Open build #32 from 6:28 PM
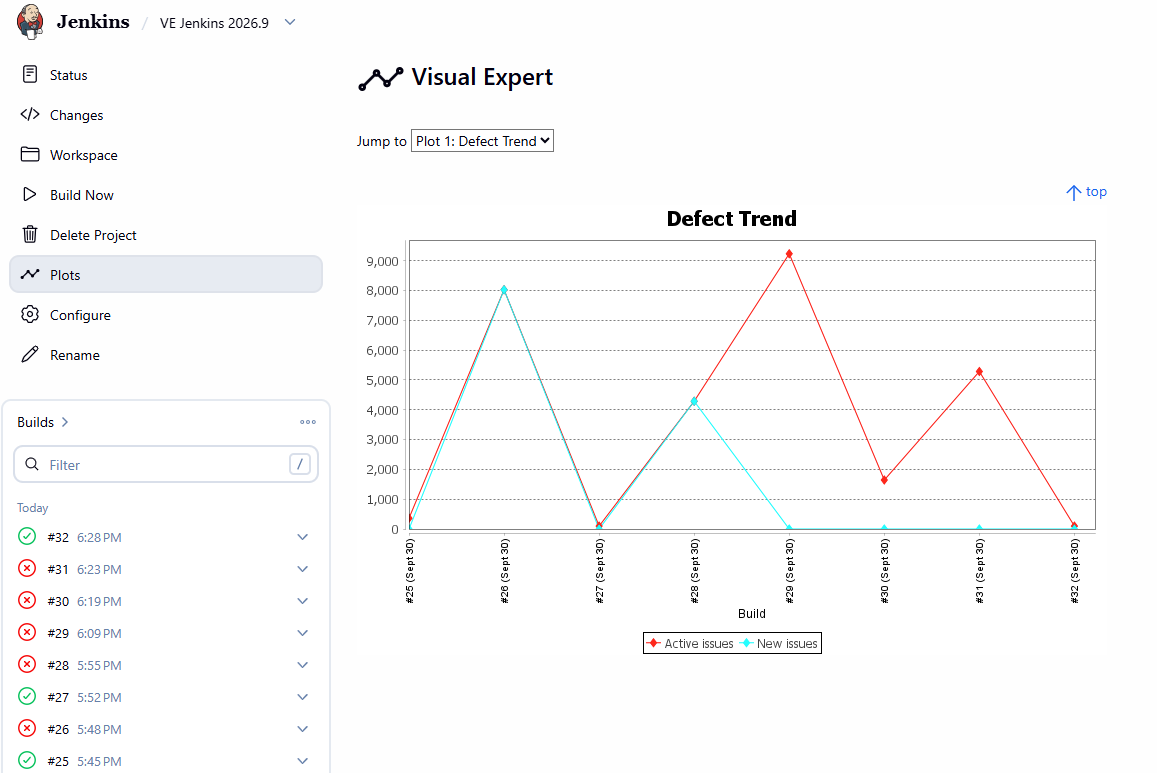Screen dimensions: 1157x773 coord(84,538)
